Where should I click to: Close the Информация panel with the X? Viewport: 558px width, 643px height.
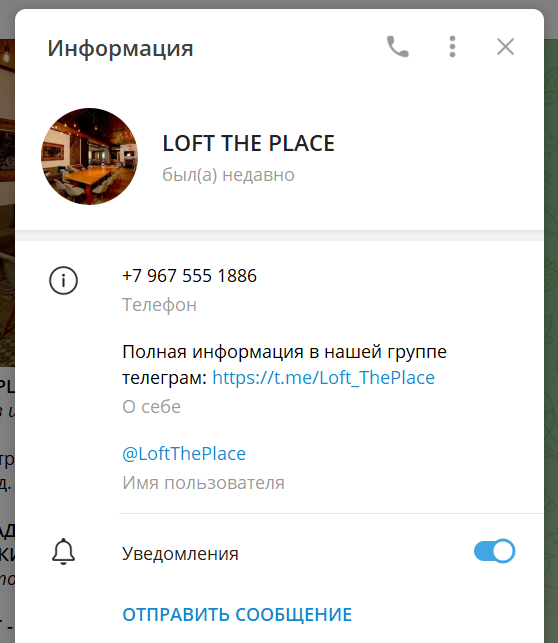coord(505,47)
